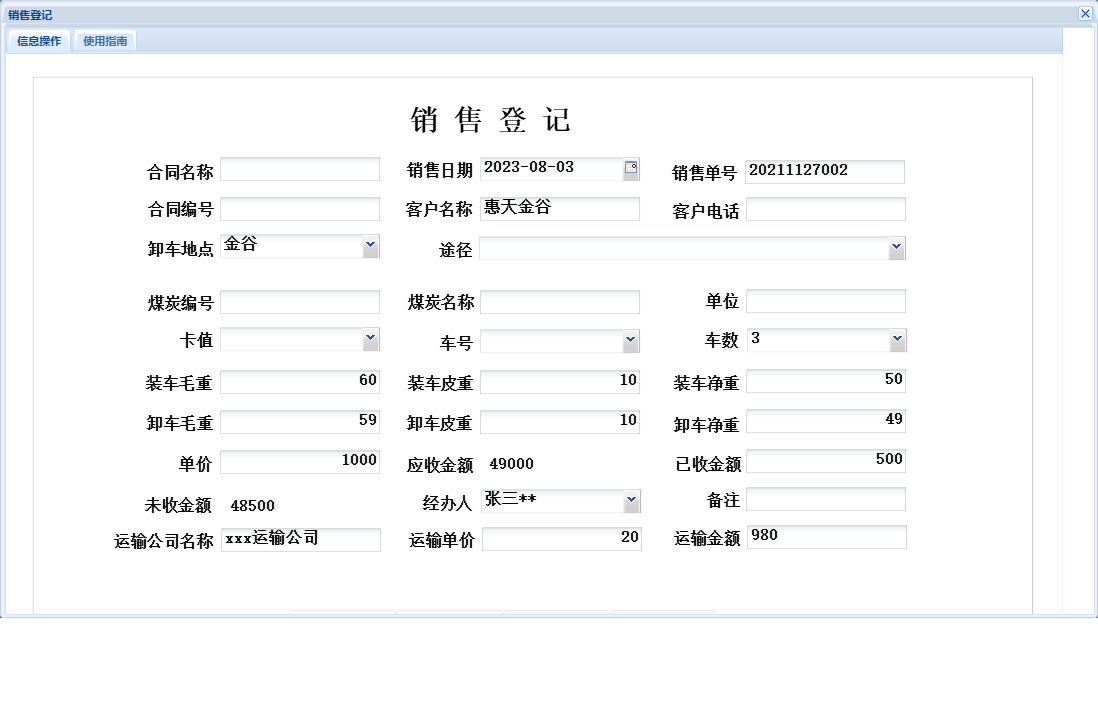Expand the 卡值 dropdown

tap(369, 339)
